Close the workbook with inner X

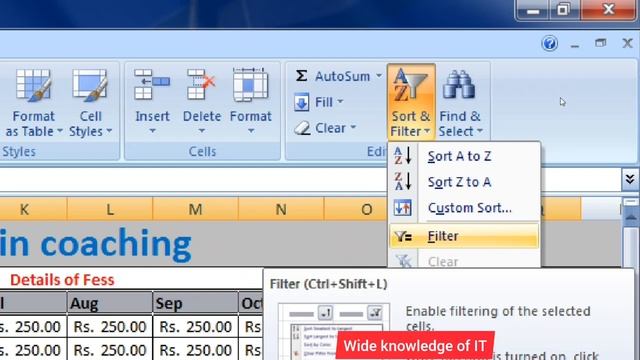[627, 42]
